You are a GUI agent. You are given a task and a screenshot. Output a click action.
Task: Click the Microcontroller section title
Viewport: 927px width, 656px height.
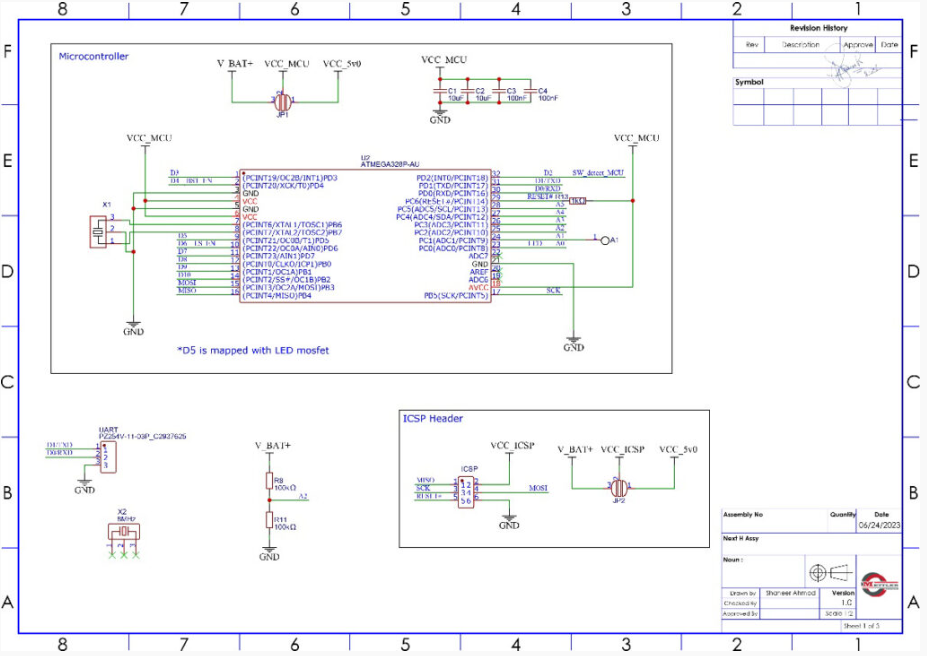94,57
